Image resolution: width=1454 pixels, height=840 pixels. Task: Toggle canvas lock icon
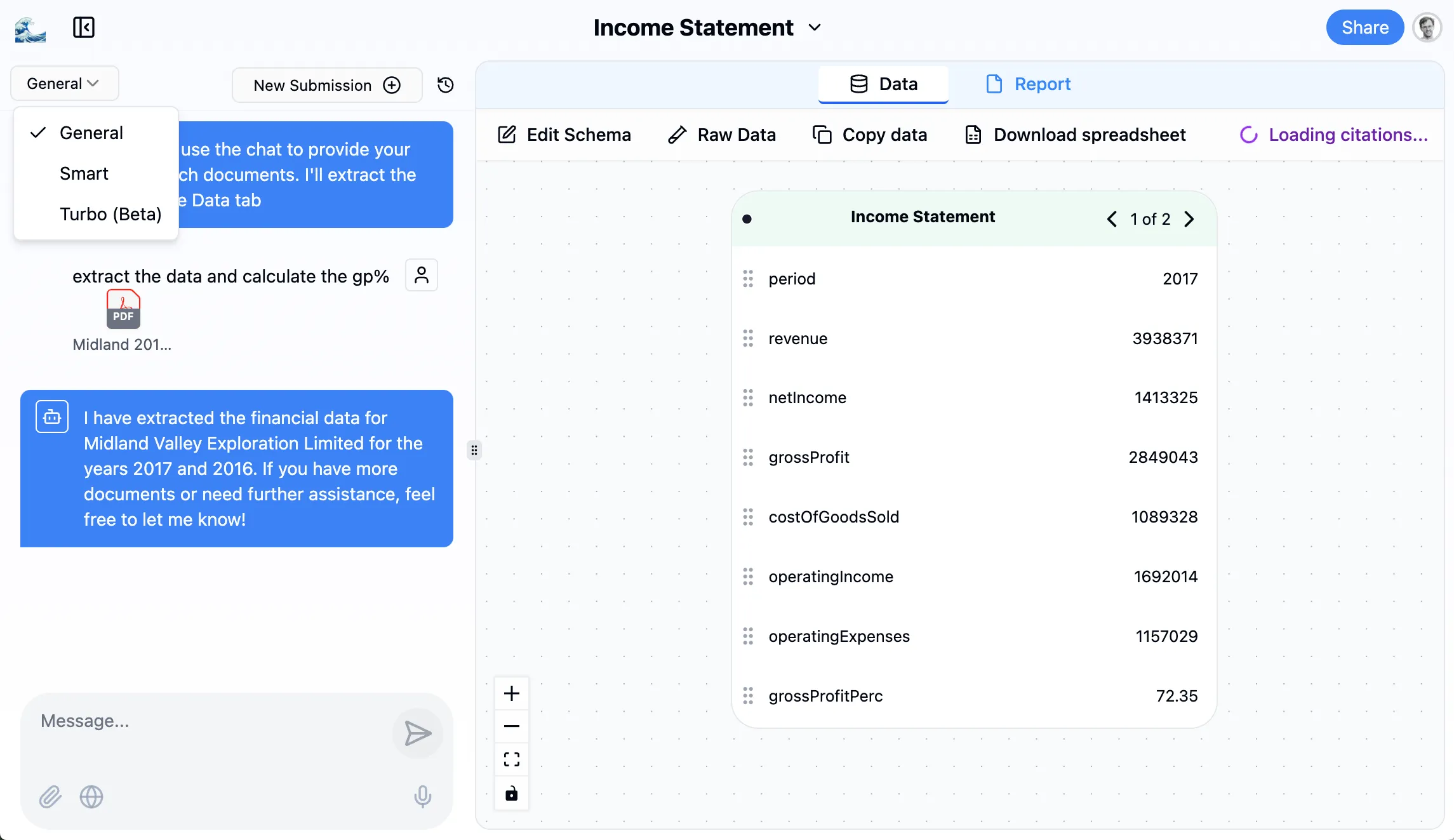[x=512, y=794]
